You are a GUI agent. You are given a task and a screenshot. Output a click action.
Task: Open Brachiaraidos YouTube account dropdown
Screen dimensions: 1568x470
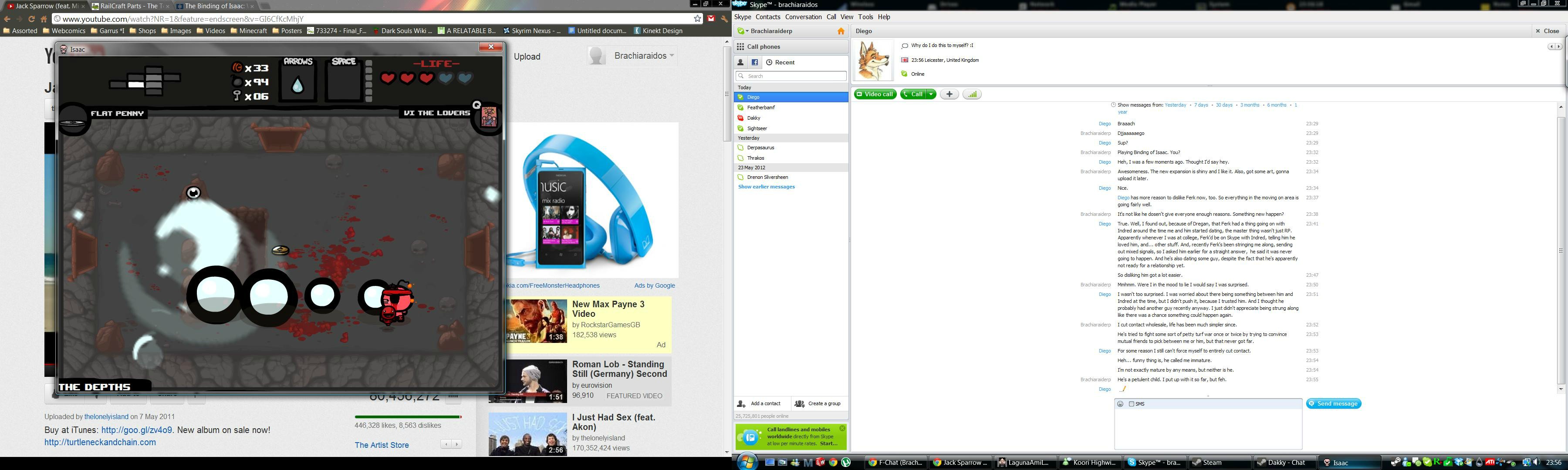(672, 55)
